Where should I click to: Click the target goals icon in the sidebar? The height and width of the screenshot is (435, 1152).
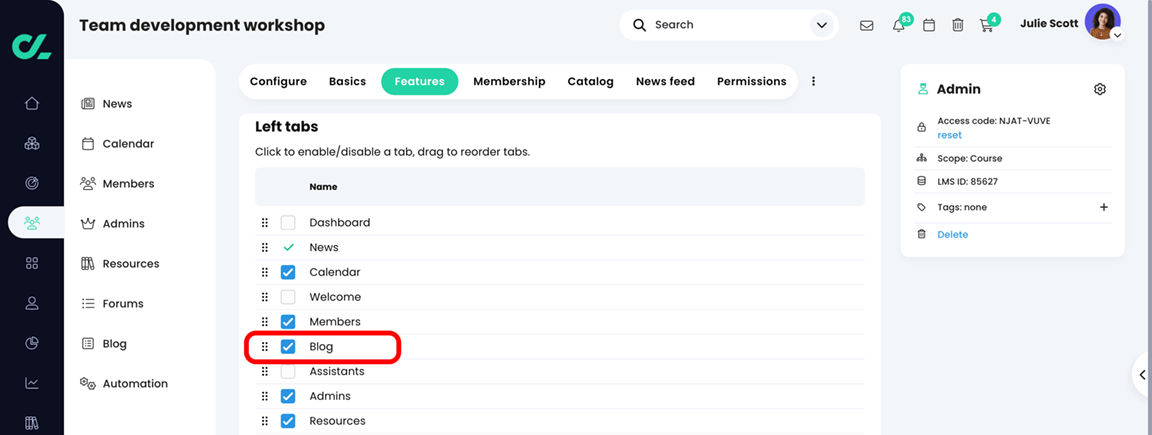(x=32, y=183)
